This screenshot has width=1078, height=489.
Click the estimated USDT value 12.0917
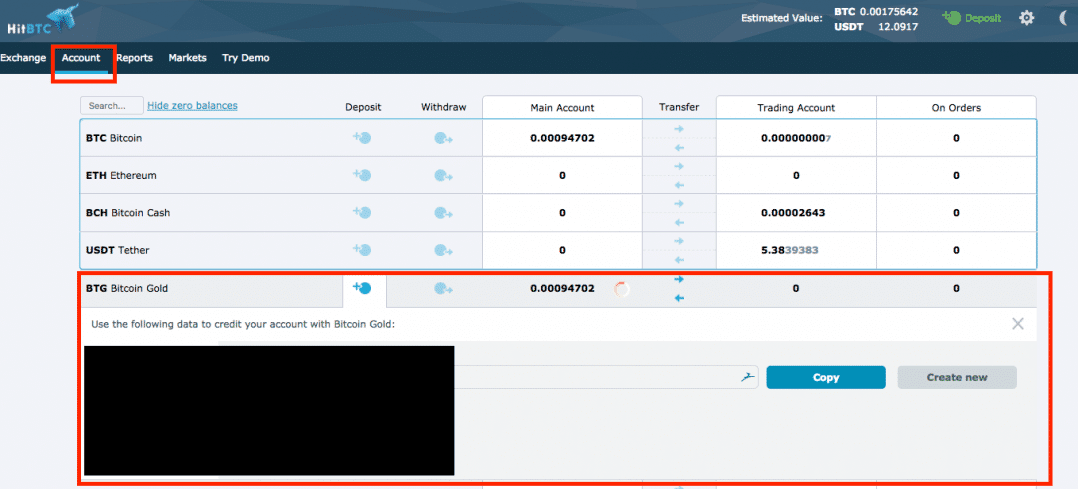(x=898, y=28)
